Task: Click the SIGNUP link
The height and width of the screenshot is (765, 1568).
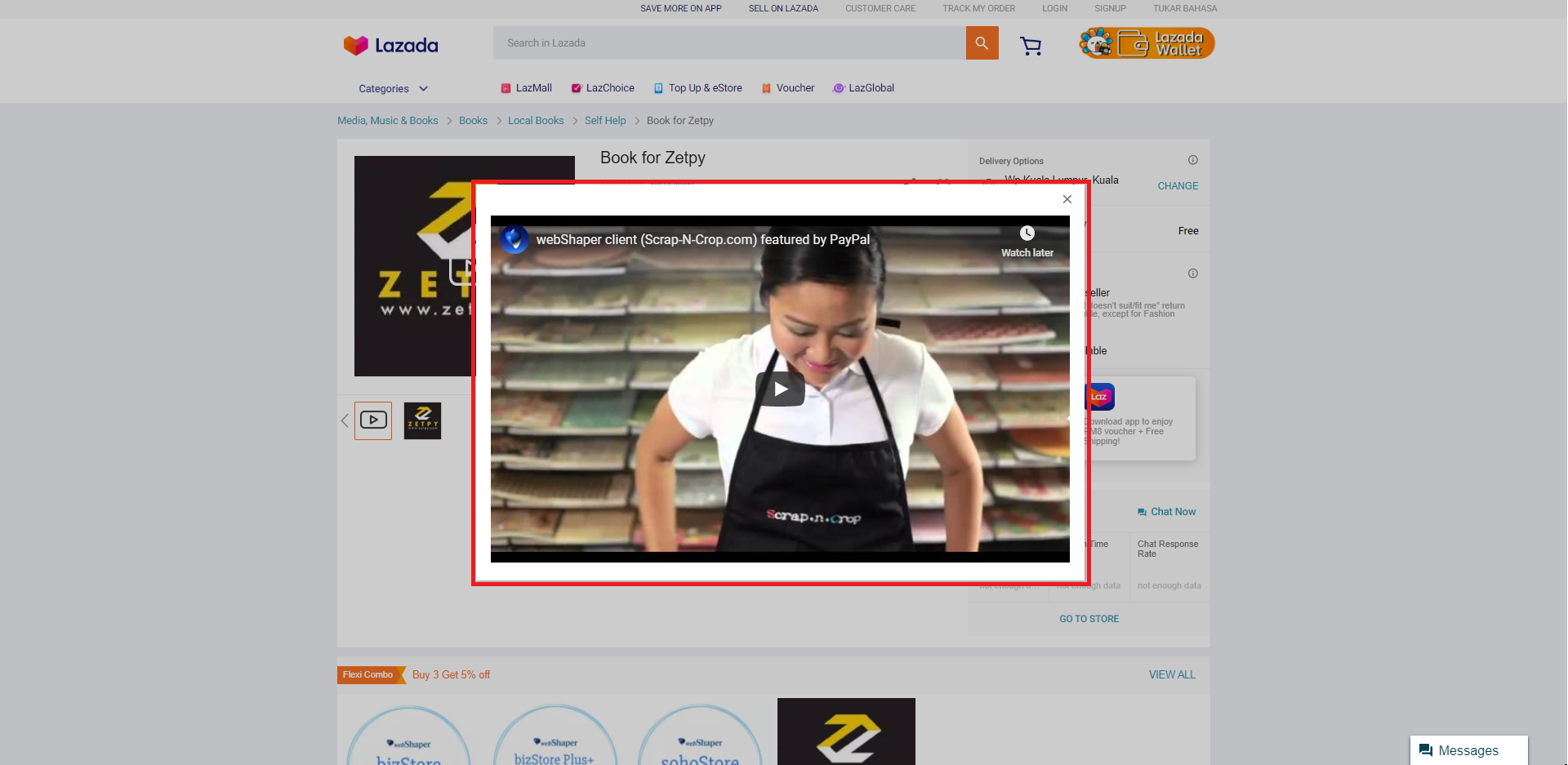Action: [1111, 8]
